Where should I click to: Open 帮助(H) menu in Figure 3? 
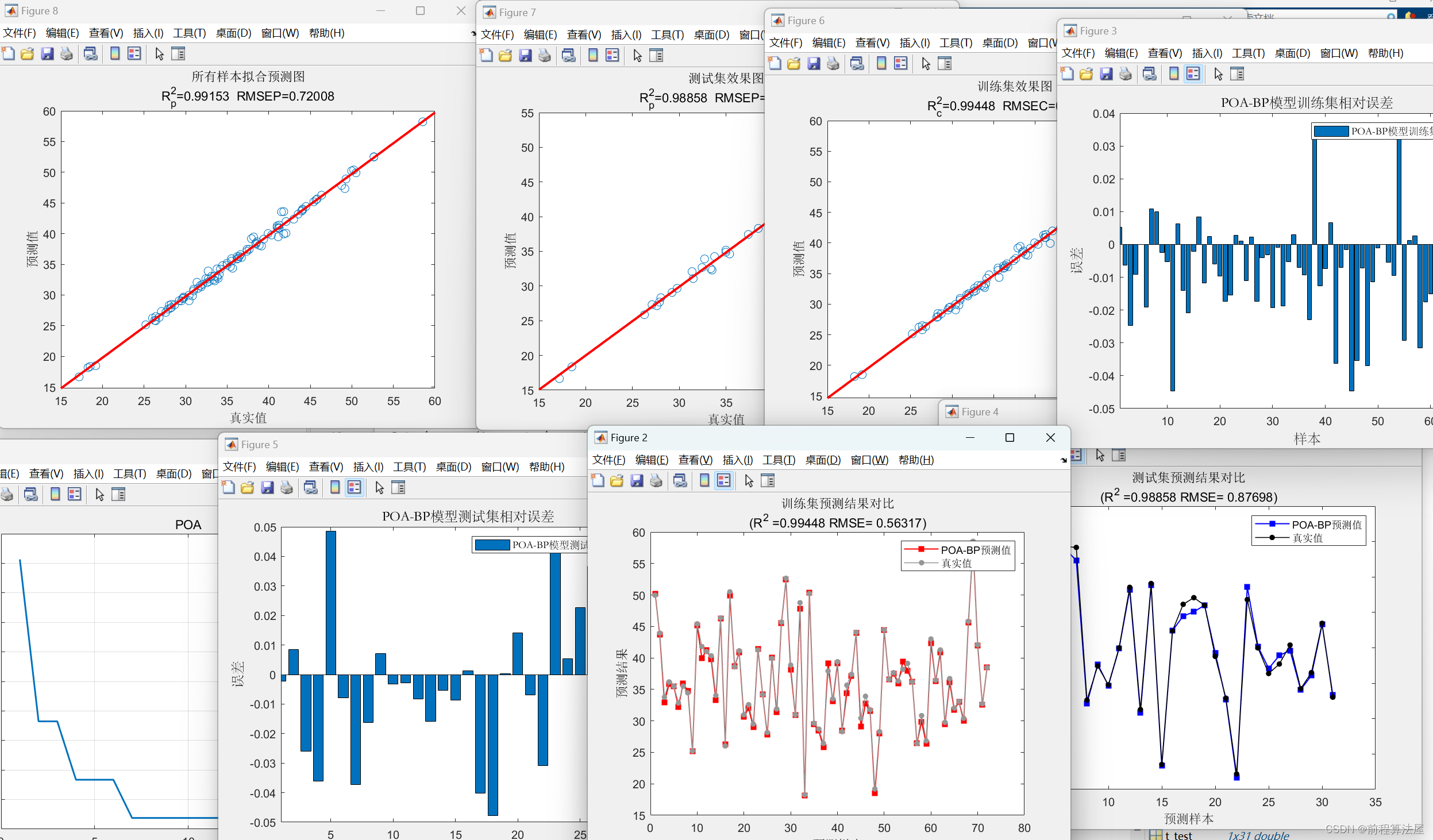1385,53
